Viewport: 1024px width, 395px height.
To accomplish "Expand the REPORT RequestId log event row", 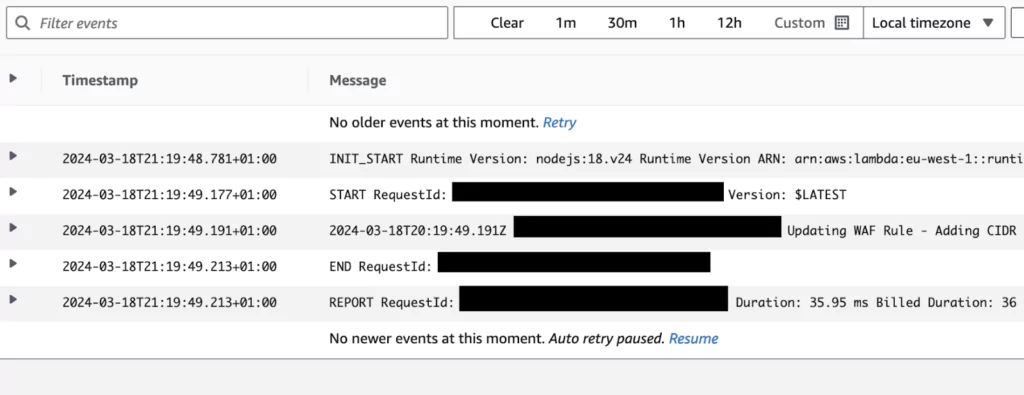I will click(13, 299).
